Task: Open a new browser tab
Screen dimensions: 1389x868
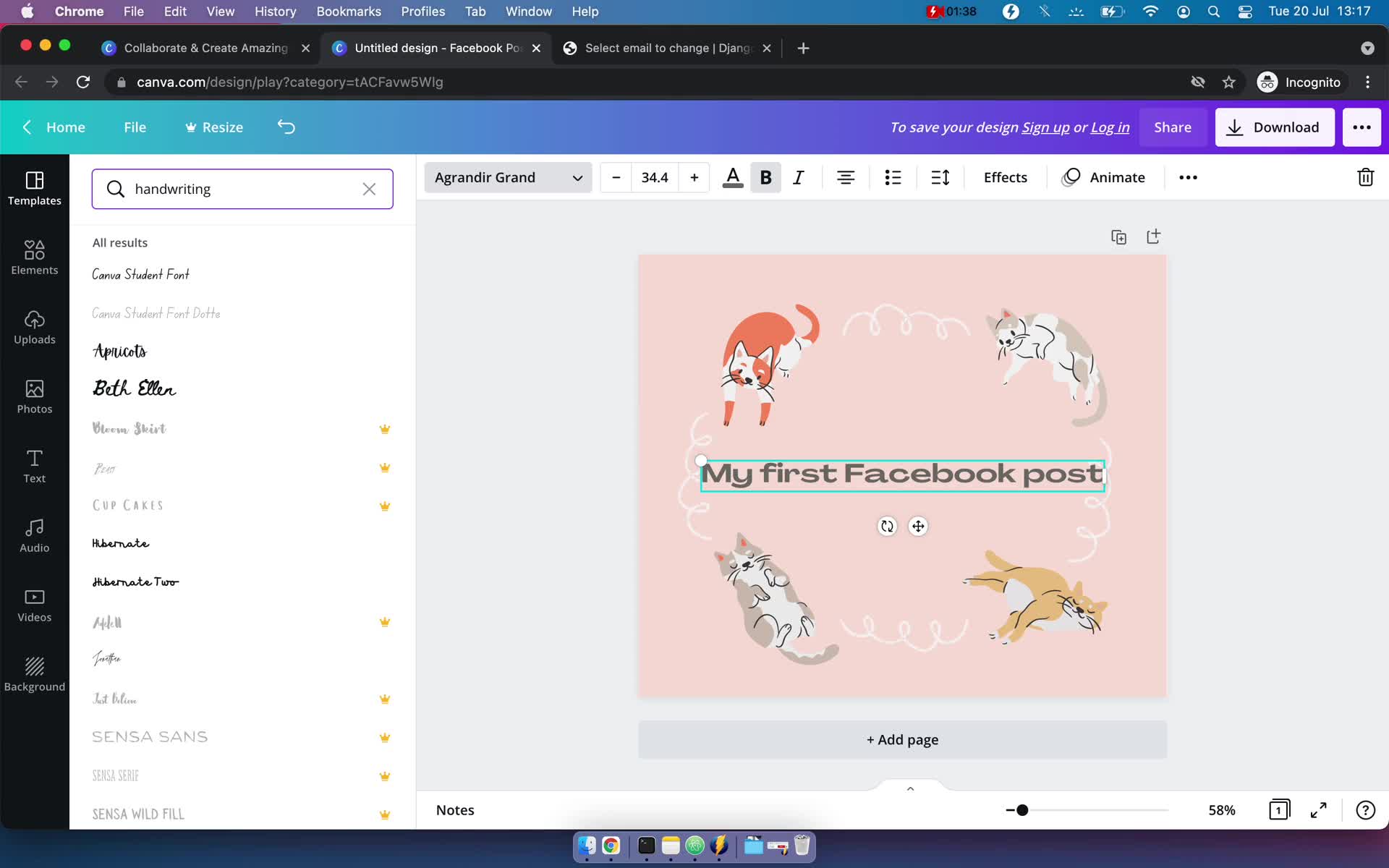Action: click(803, 48)
